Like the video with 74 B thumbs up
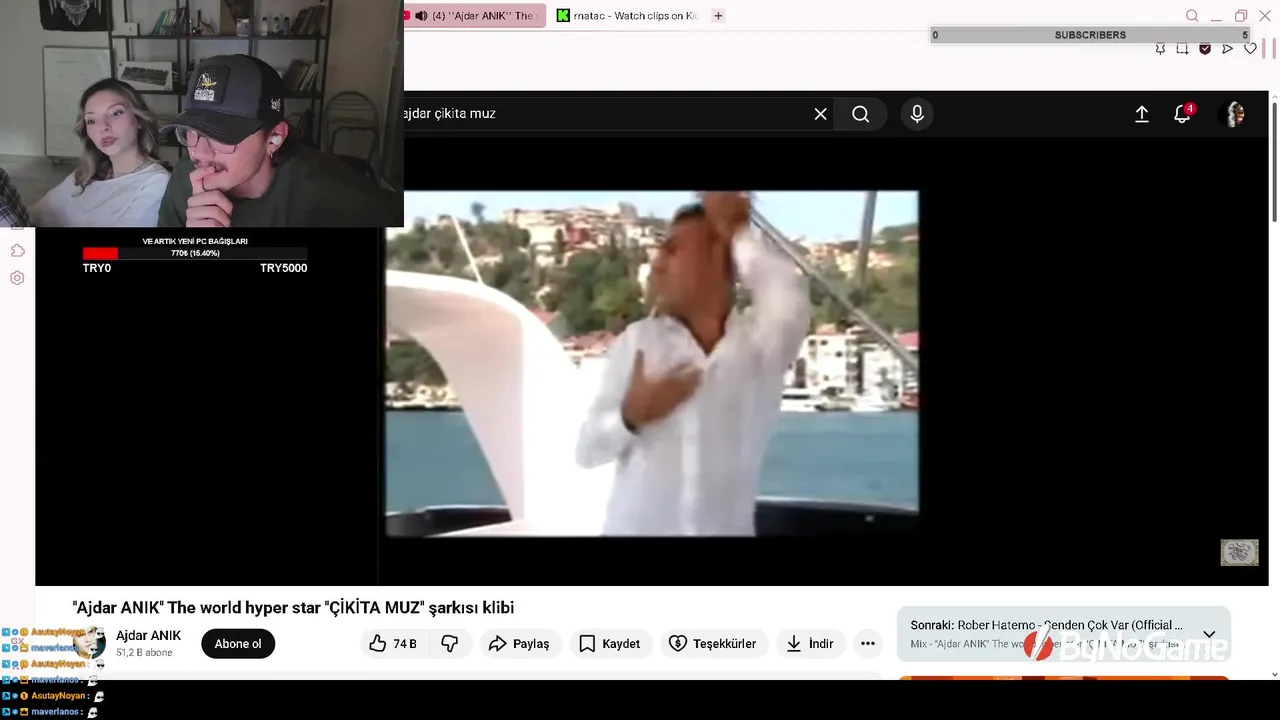Image resolution: width=1280 pixels, height=720 pixels. pos(392,644)
